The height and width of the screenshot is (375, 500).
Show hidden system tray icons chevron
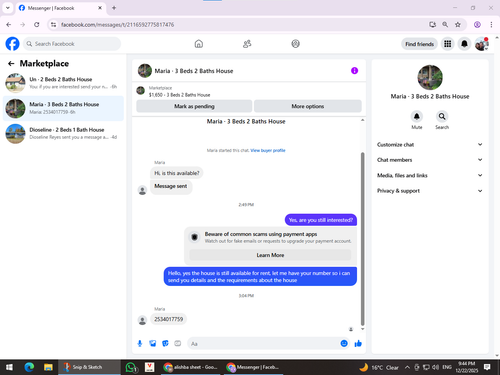pos(407,367)
